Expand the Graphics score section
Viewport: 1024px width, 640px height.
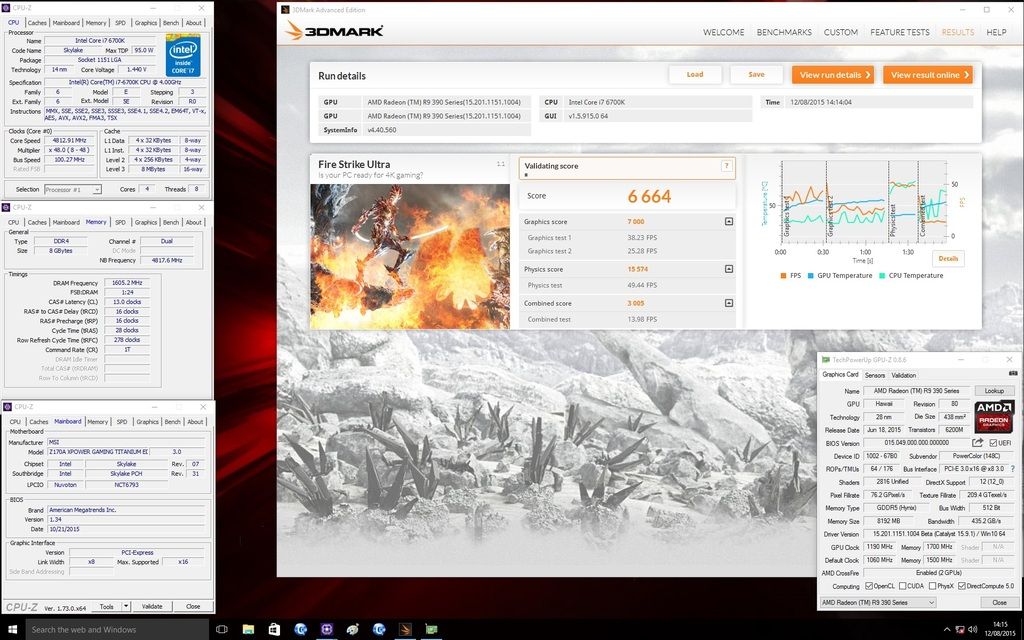click(729, 221)
